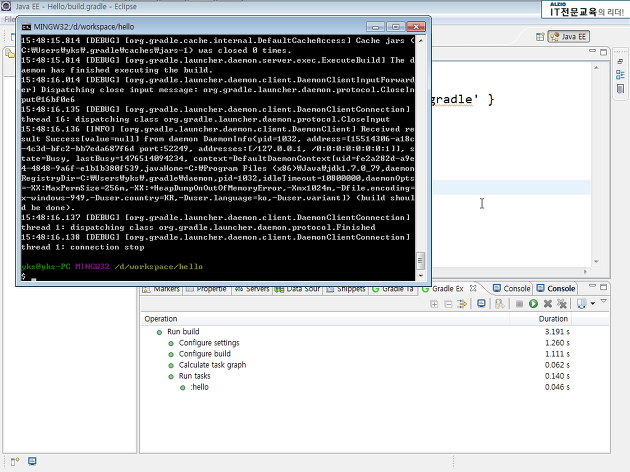
Task: Stop the running Gradle build
Action: [520, 304]
